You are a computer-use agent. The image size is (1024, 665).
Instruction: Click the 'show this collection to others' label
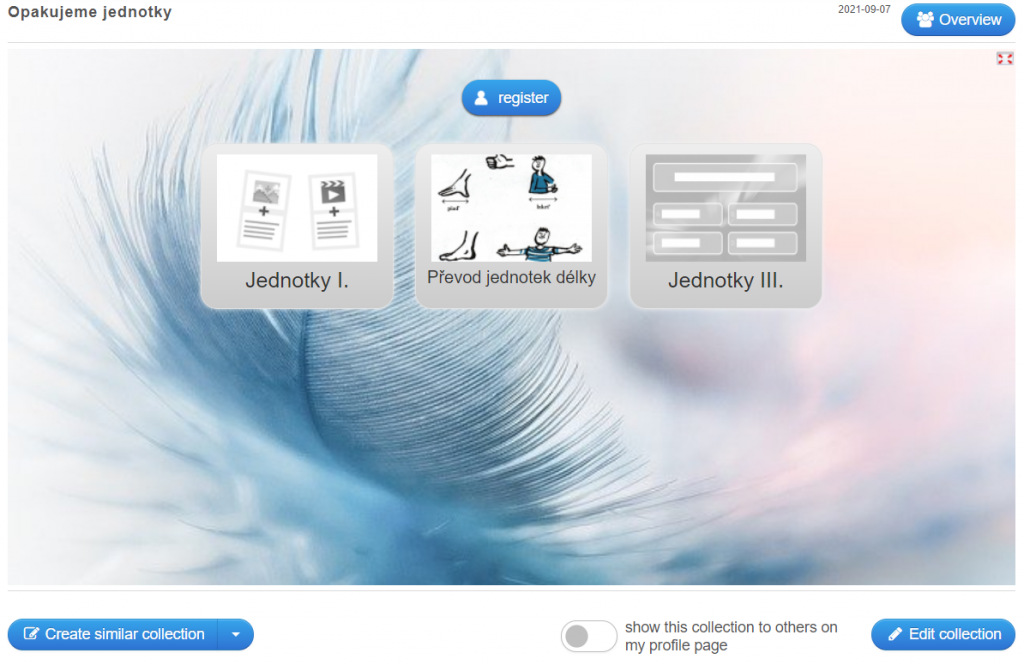pyautogui.click(x=731, y=636)
